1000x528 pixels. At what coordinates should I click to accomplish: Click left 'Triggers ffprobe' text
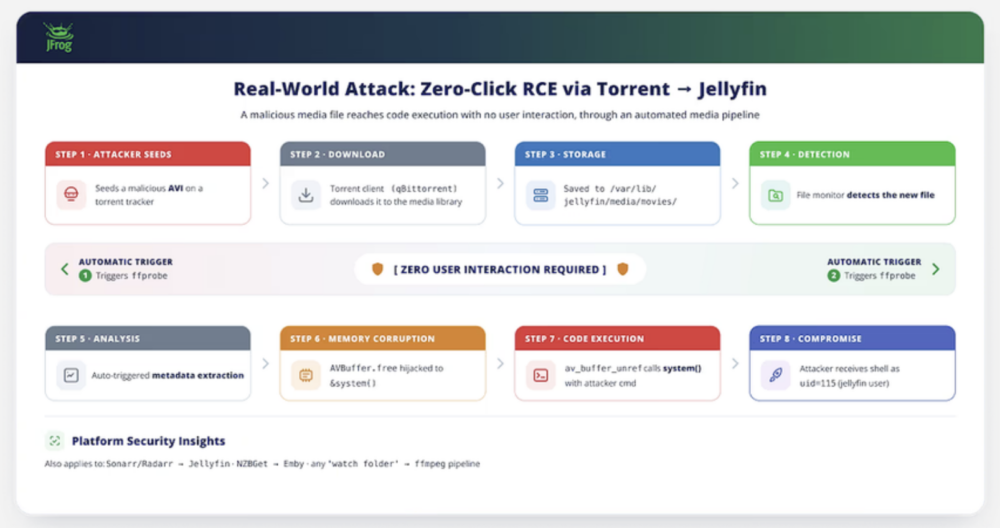pyautogui.click(x=131, y=275)
